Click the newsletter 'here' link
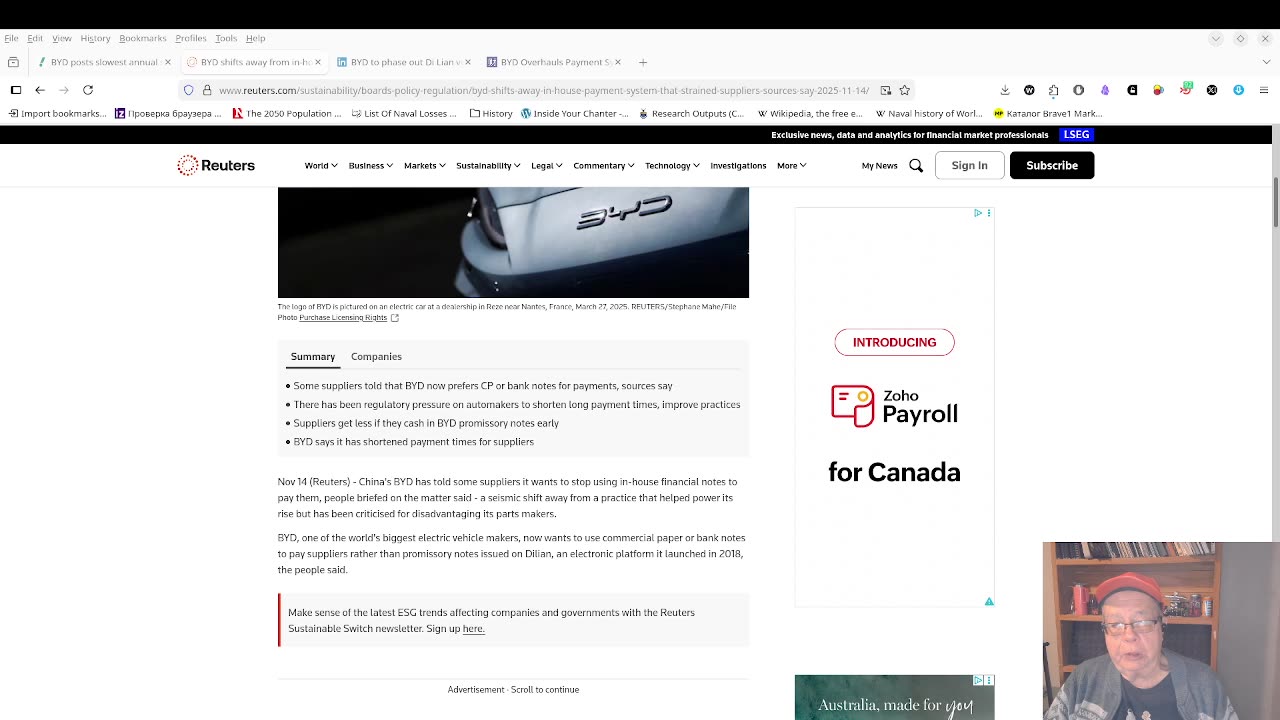Screen dimensions: 1280x720 pos(473,628)
